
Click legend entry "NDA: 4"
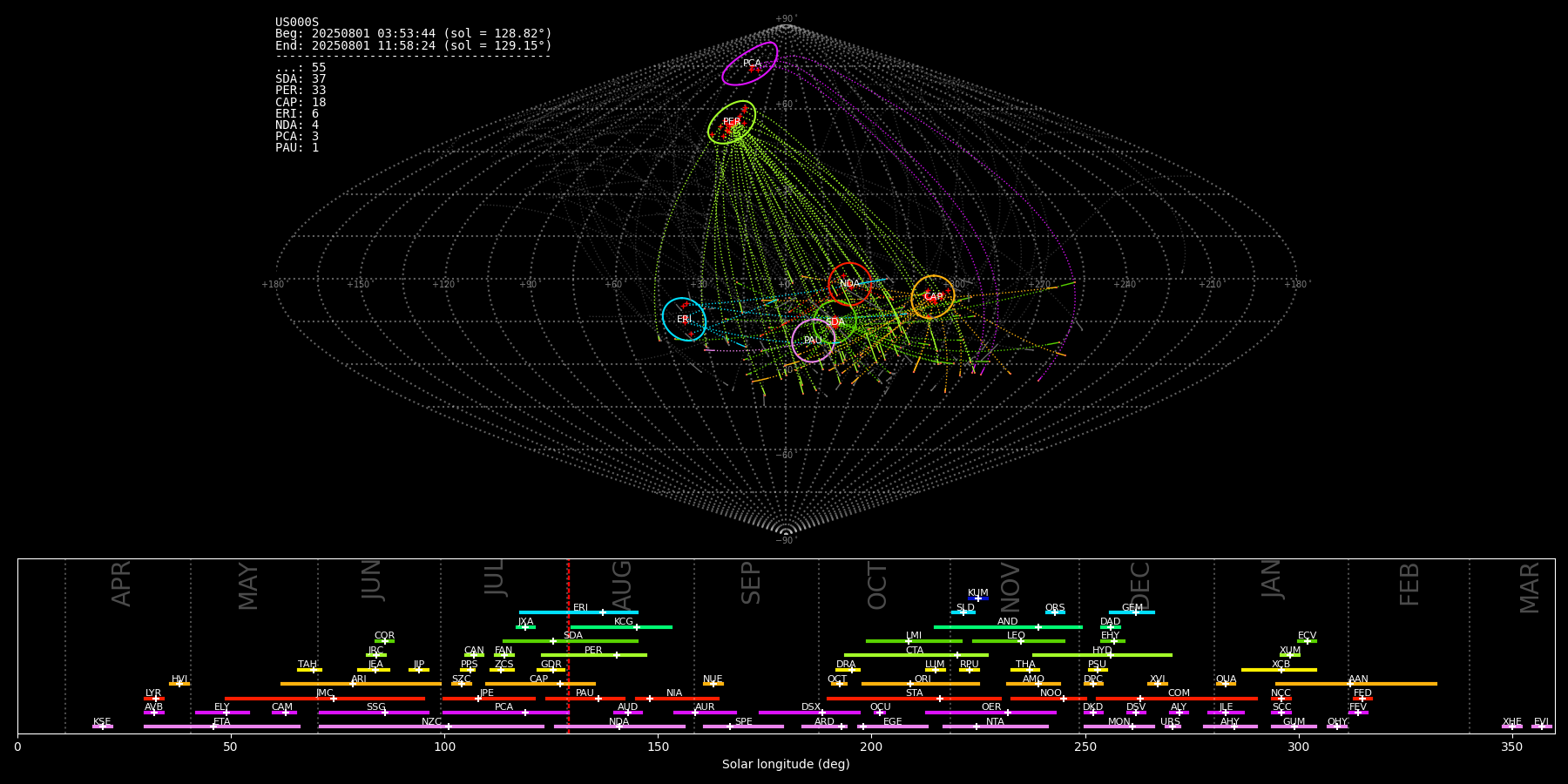(297, 125)
